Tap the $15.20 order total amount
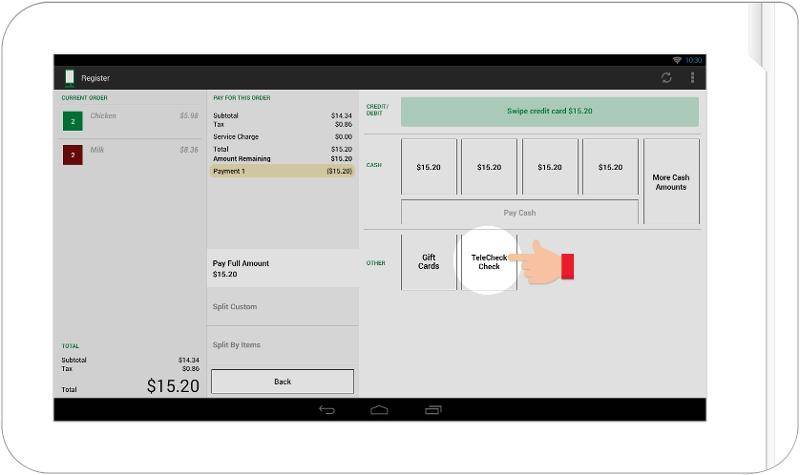The image size is (800, 475). click(x=173, y=386)
